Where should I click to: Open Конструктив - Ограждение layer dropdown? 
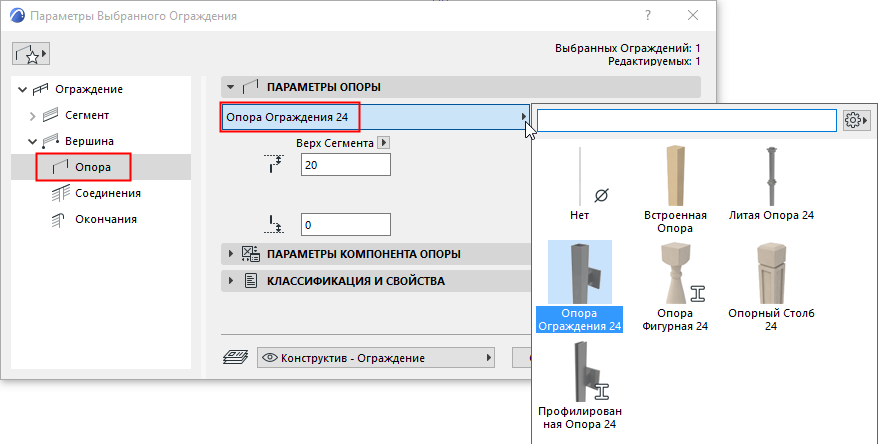point(376,358)
